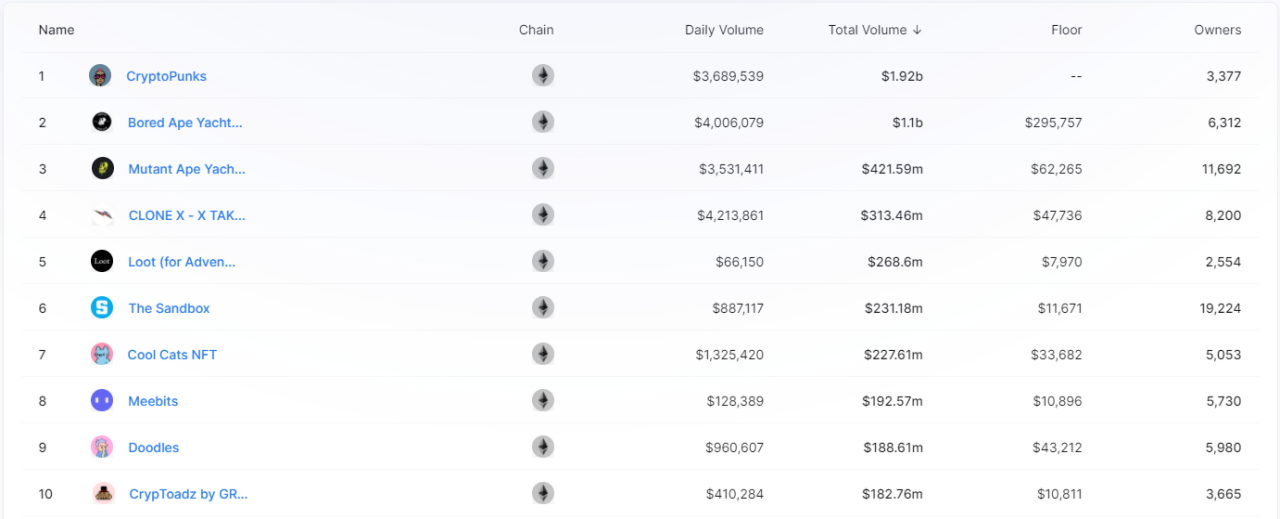The width and height of the screenshot is (1280, 519).
Task: Click the Meebits purple logo icon
Action: coord(102,401)
